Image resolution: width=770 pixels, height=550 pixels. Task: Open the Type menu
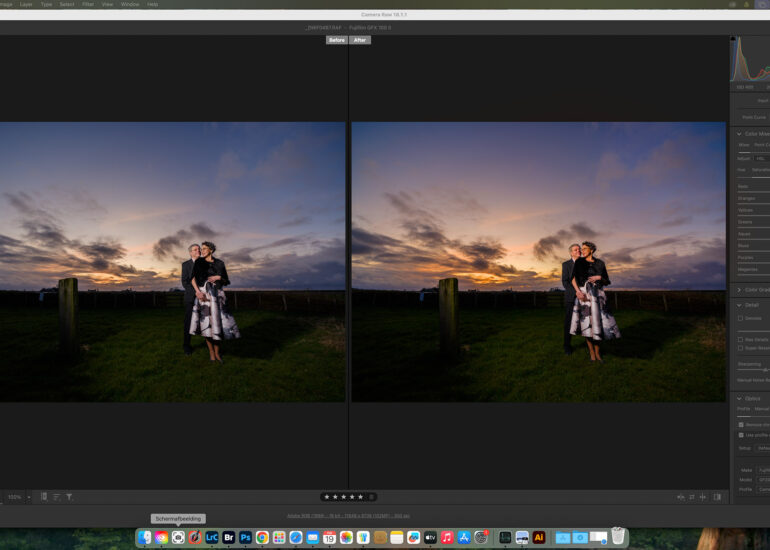46,4
